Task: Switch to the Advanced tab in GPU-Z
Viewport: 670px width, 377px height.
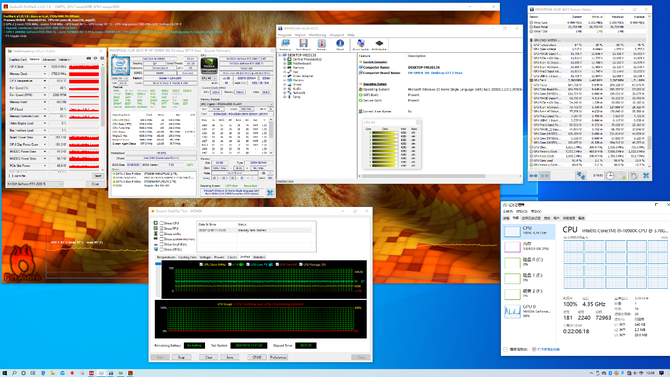Action: [x=49, y=59]
